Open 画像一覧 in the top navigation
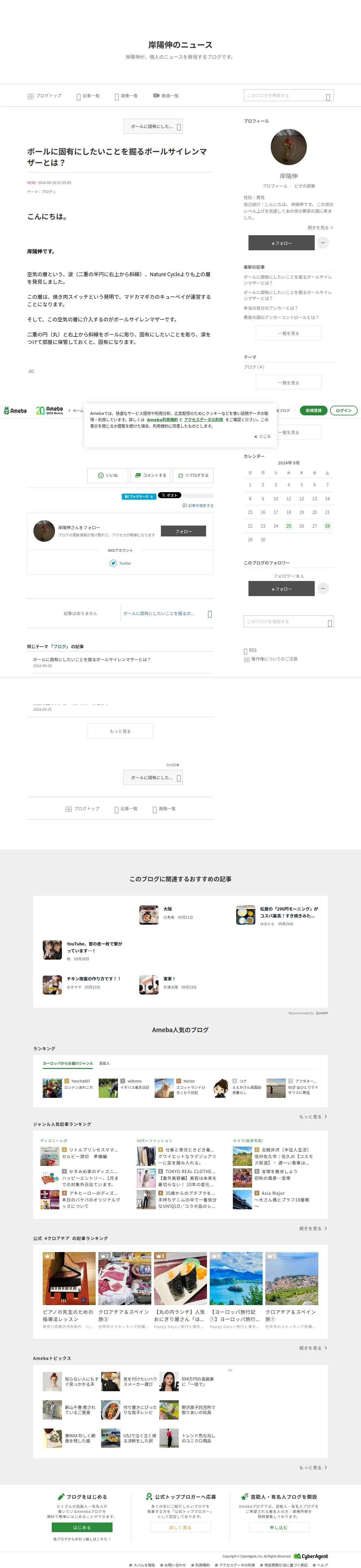 click(x=126, y=95)
